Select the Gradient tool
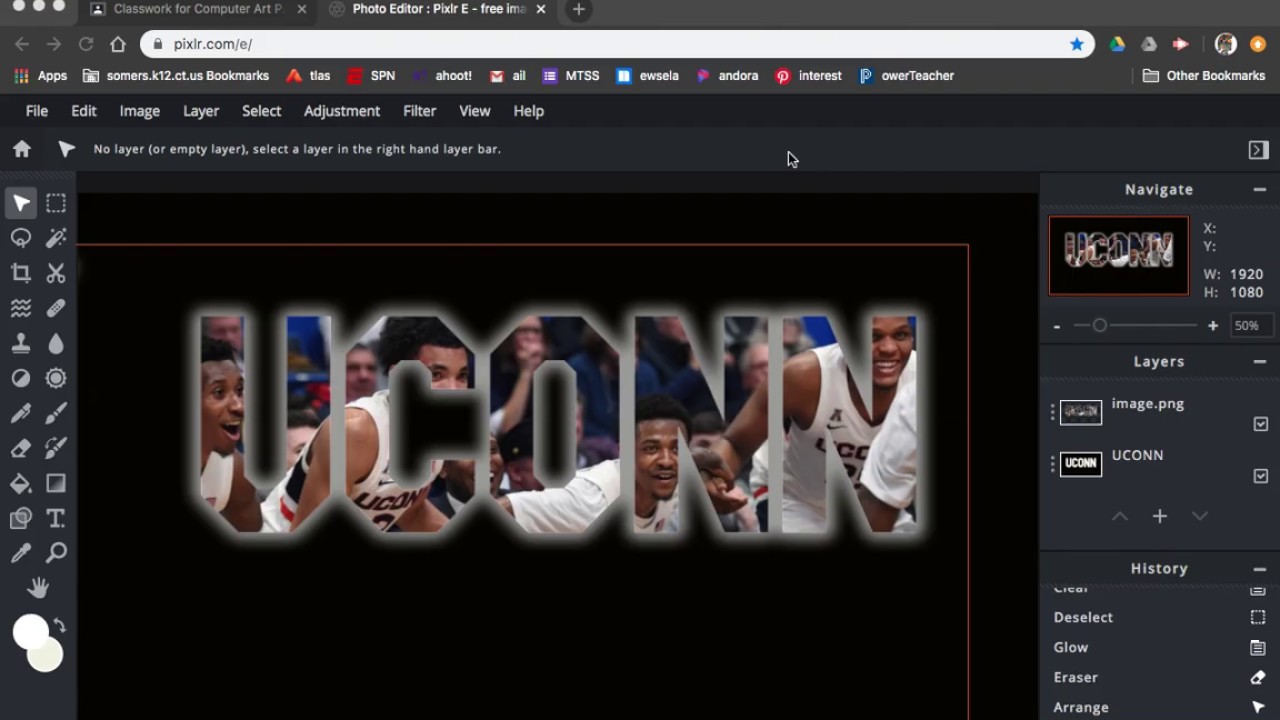This screenshot has height=720, width=1280. [56, 484]
